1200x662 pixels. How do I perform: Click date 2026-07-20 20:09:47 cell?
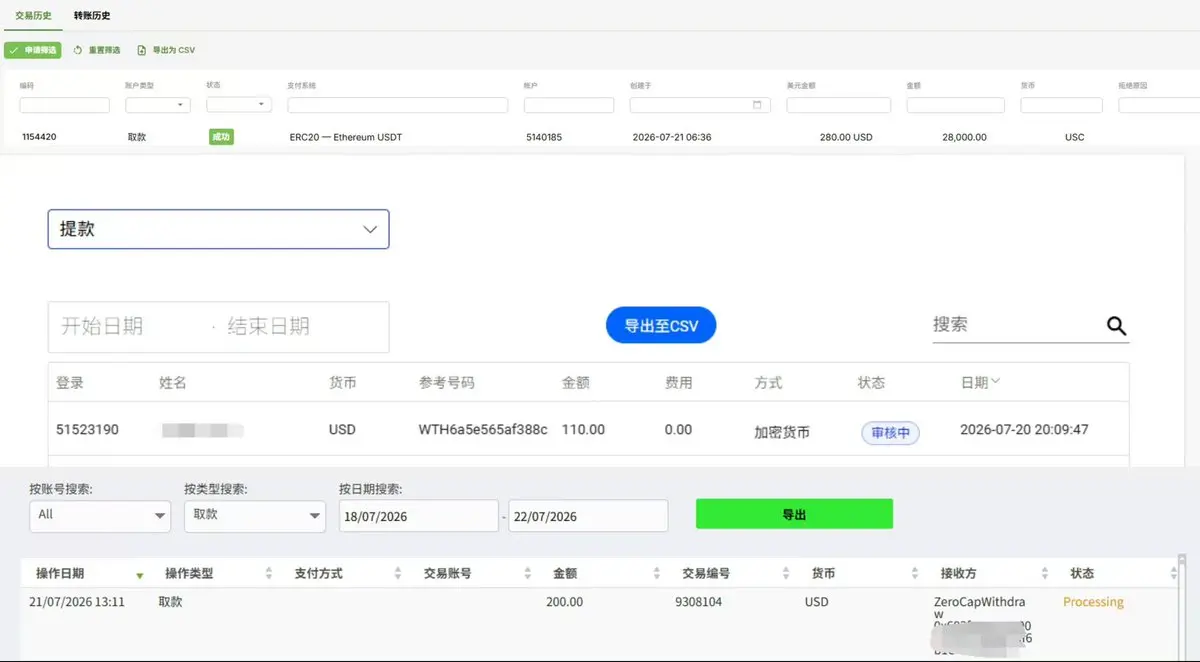[1024, 430]
